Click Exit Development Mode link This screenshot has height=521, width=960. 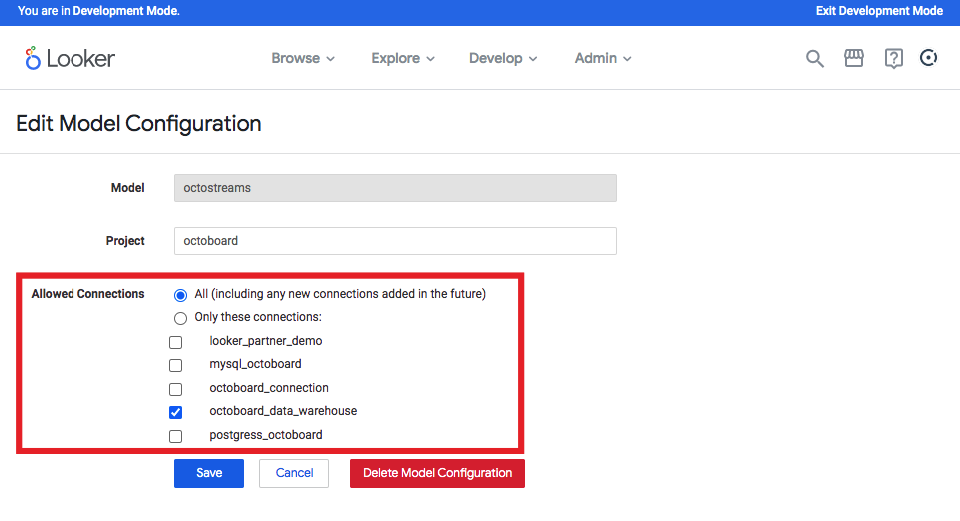point(879,11)
